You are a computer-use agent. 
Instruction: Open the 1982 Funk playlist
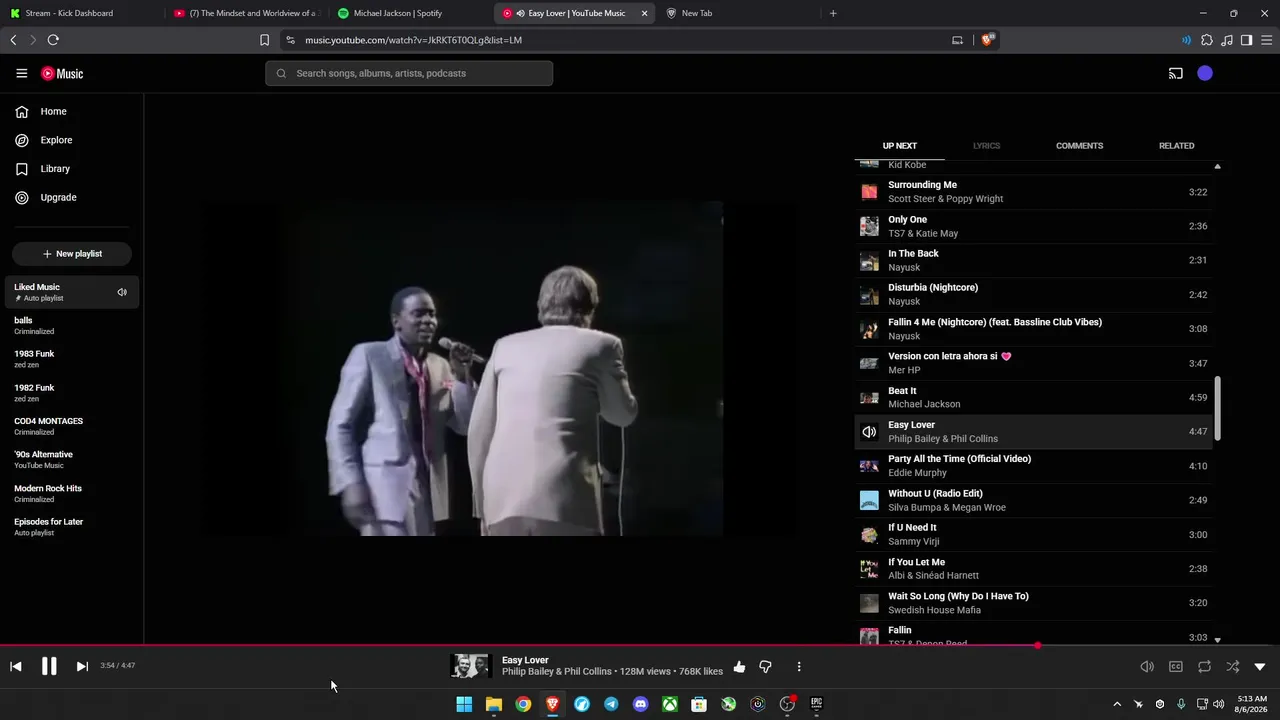72,393
